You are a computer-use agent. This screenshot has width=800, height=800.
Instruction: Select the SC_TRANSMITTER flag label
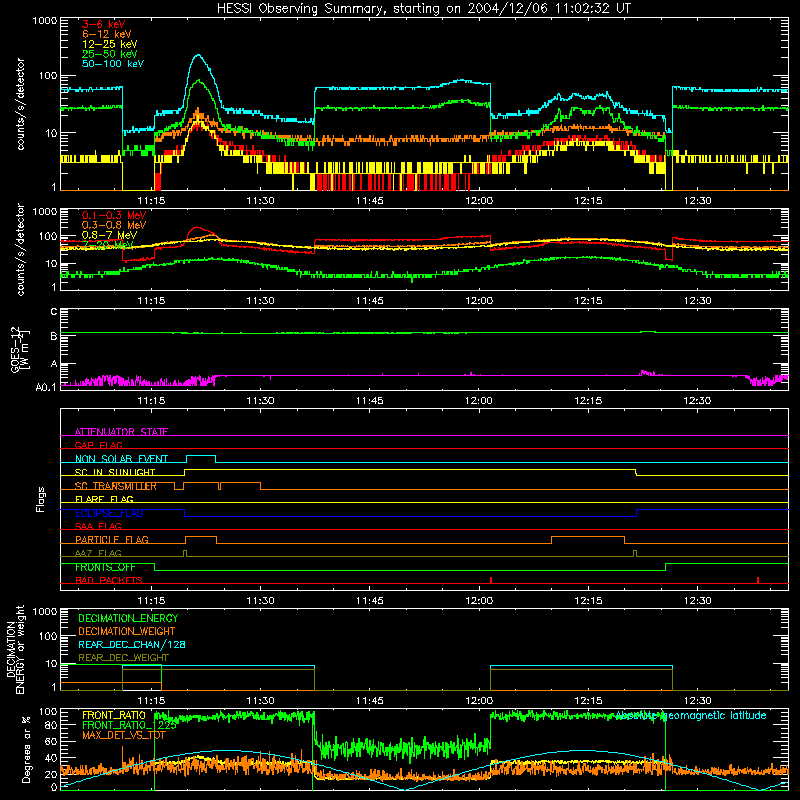point(116,486)
